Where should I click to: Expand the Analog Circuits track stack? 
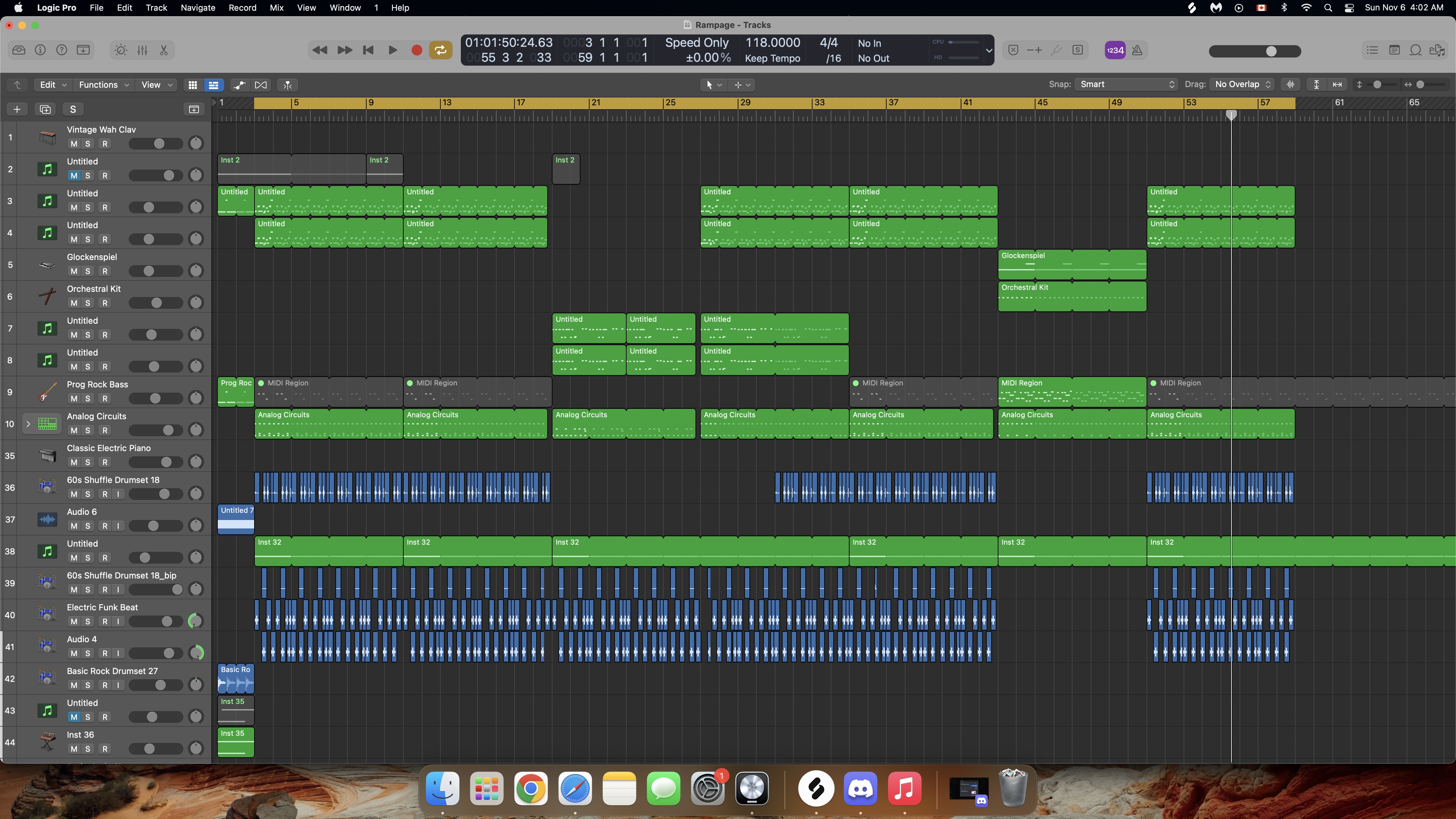click(x=28, y=423)
